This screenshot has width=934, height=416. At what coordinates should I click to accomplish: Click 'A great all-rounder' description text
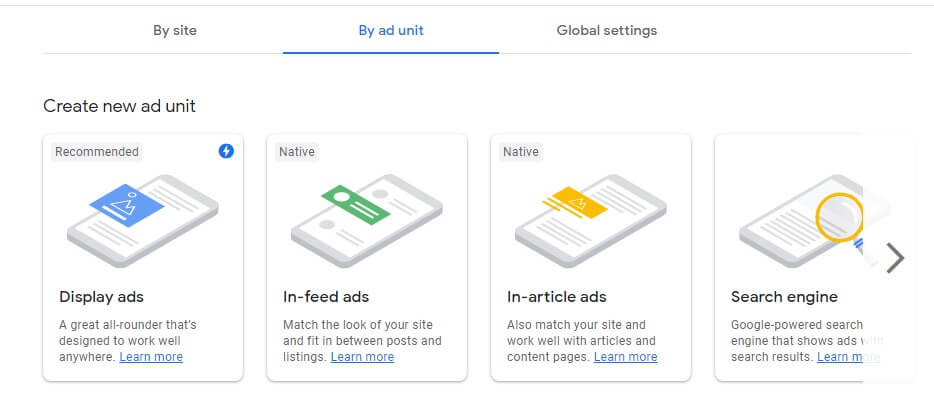127,341
